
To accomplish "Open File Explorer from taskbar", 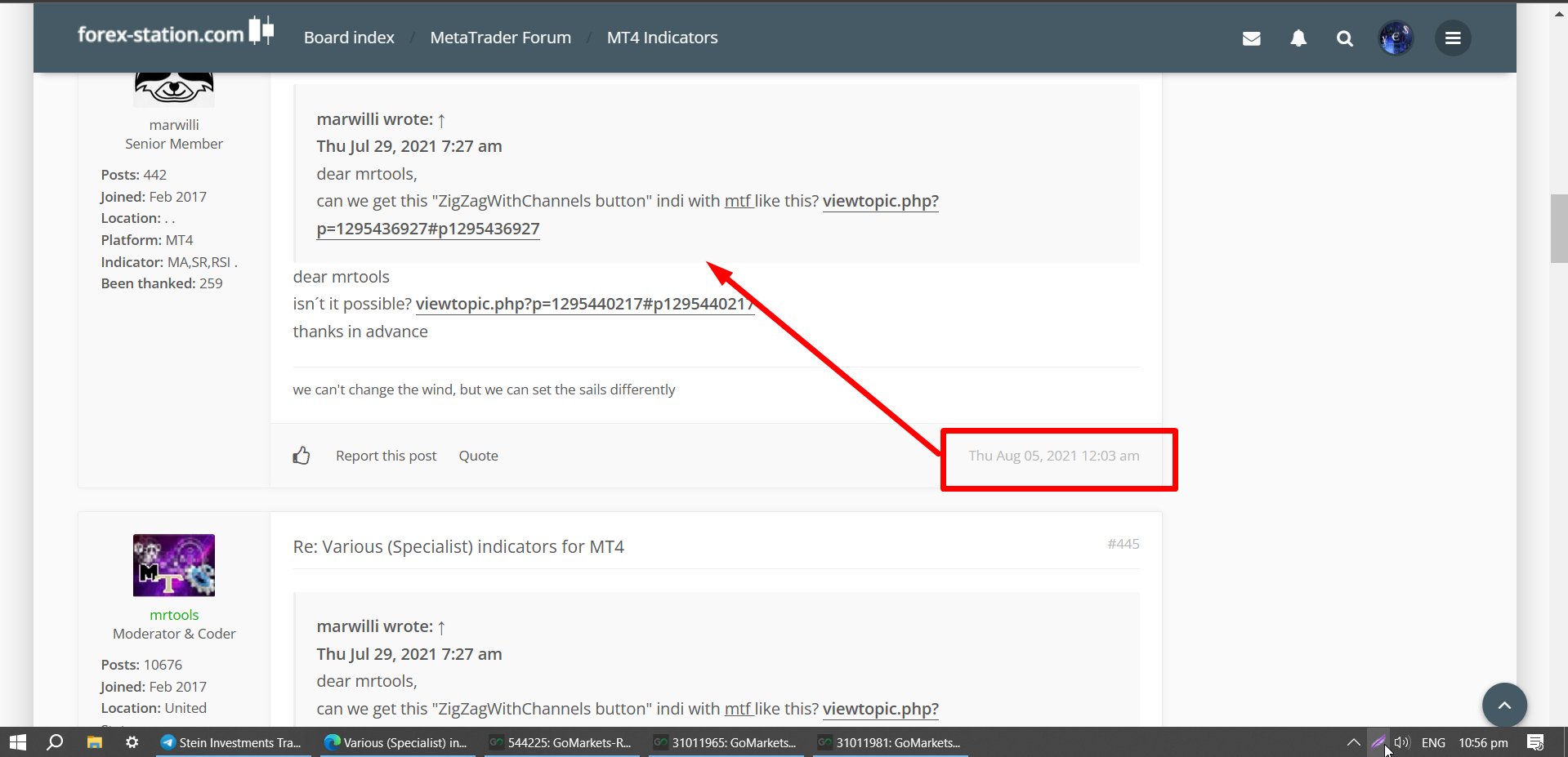I will pos(94,742).
